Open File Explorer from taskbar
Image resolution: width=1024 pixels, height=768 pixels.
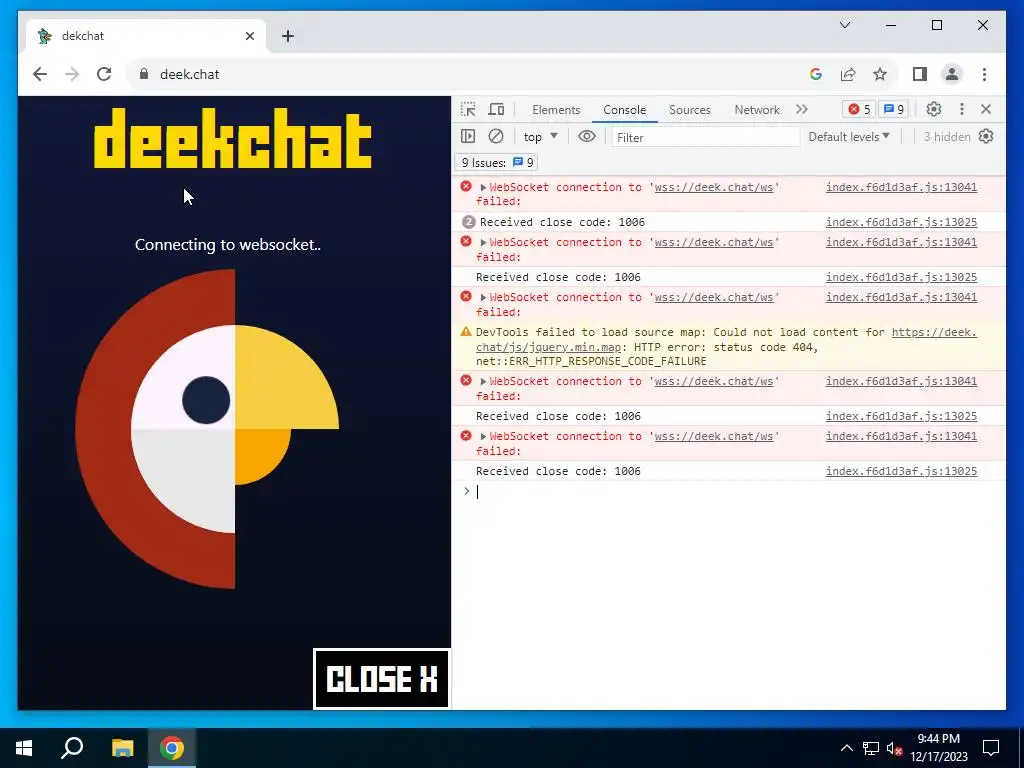tap(122, 748)
